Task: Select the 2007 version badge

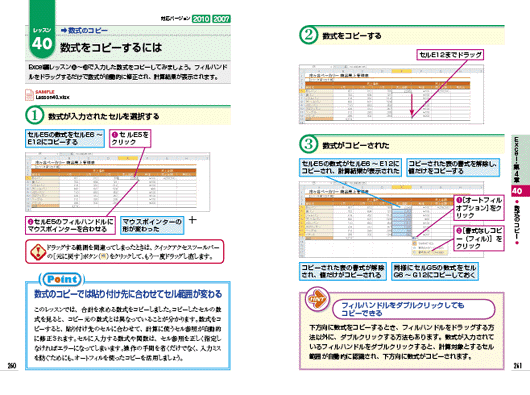Action: tap(221, 19)
